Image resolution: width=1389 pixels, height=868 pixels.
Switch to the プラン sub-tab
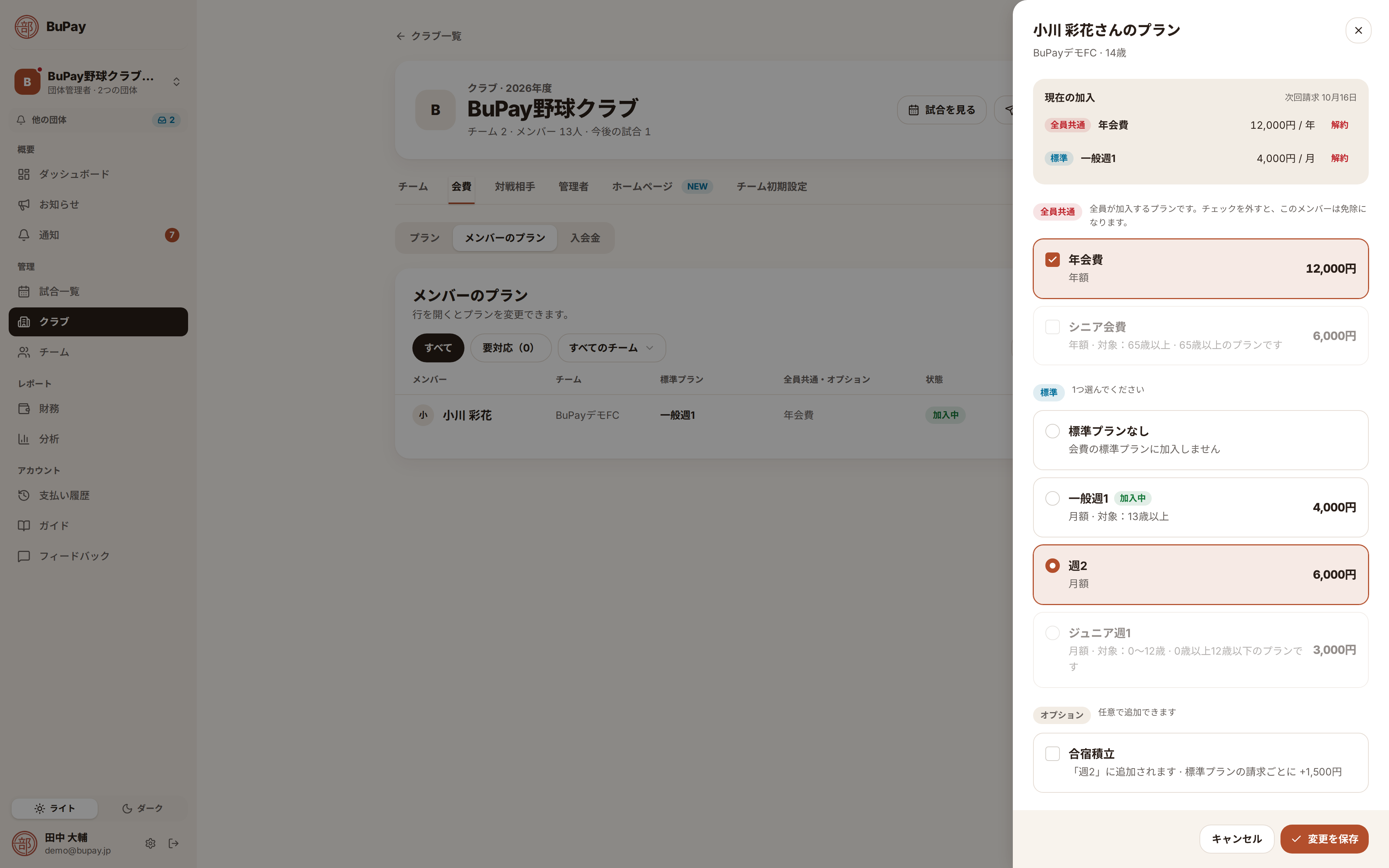tap(424, 238)
